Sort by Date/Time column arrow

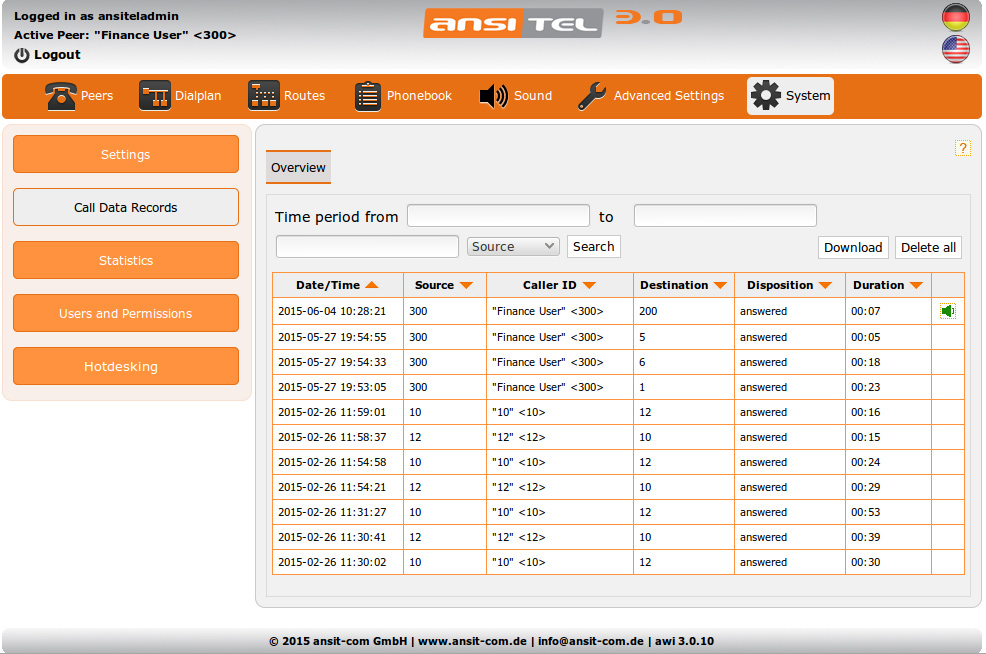[372, 285]
